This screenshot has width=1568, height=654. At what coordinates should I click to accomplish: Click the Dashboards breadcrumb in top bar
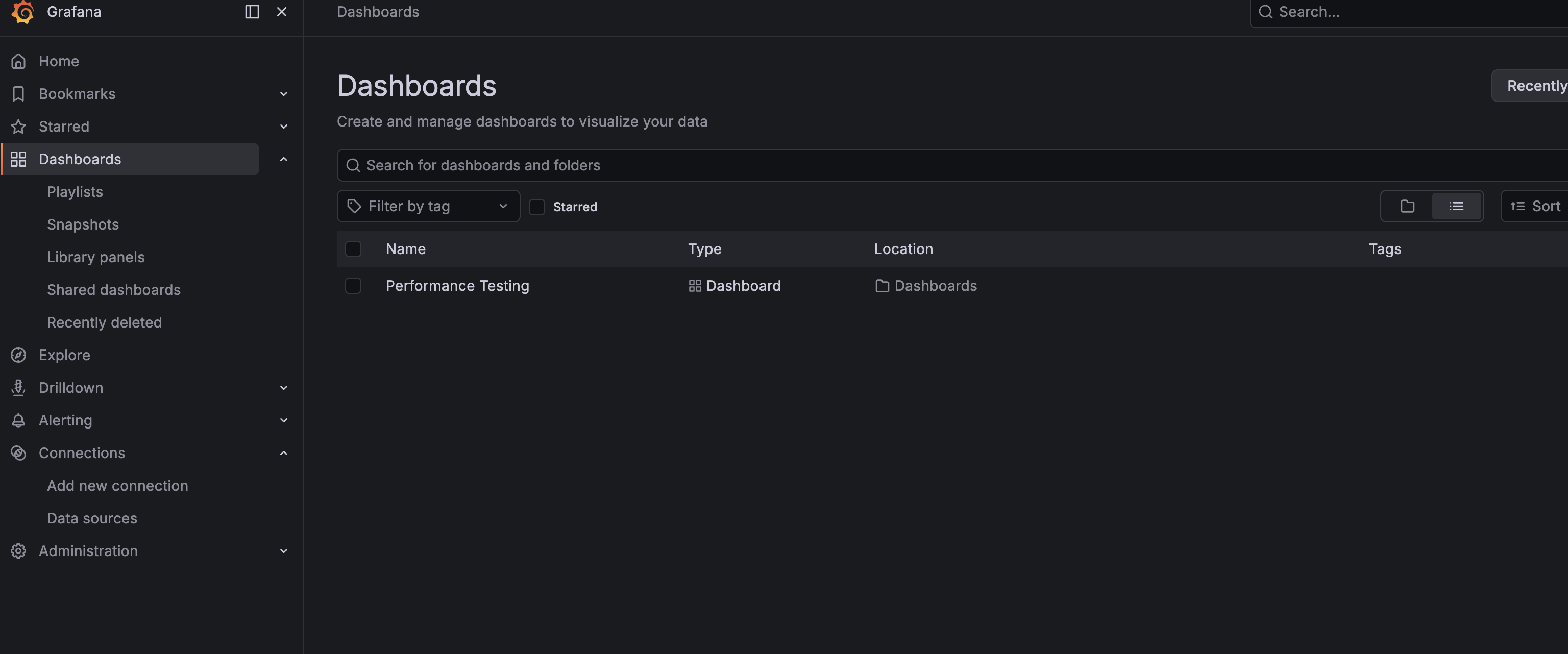coord(378,12)
